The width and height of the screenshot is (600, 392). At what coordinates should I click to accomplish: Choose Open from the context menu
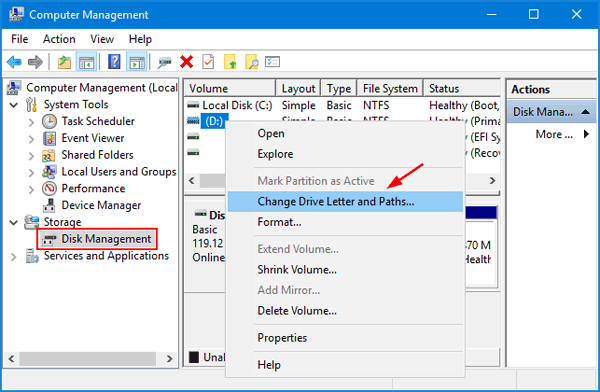[x=346, y=134]
